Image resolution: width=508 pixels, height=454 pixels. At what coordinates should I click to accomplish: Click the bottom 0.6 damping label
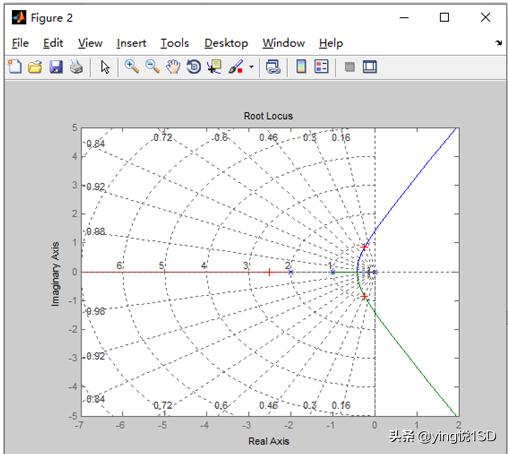pos(221,405)
